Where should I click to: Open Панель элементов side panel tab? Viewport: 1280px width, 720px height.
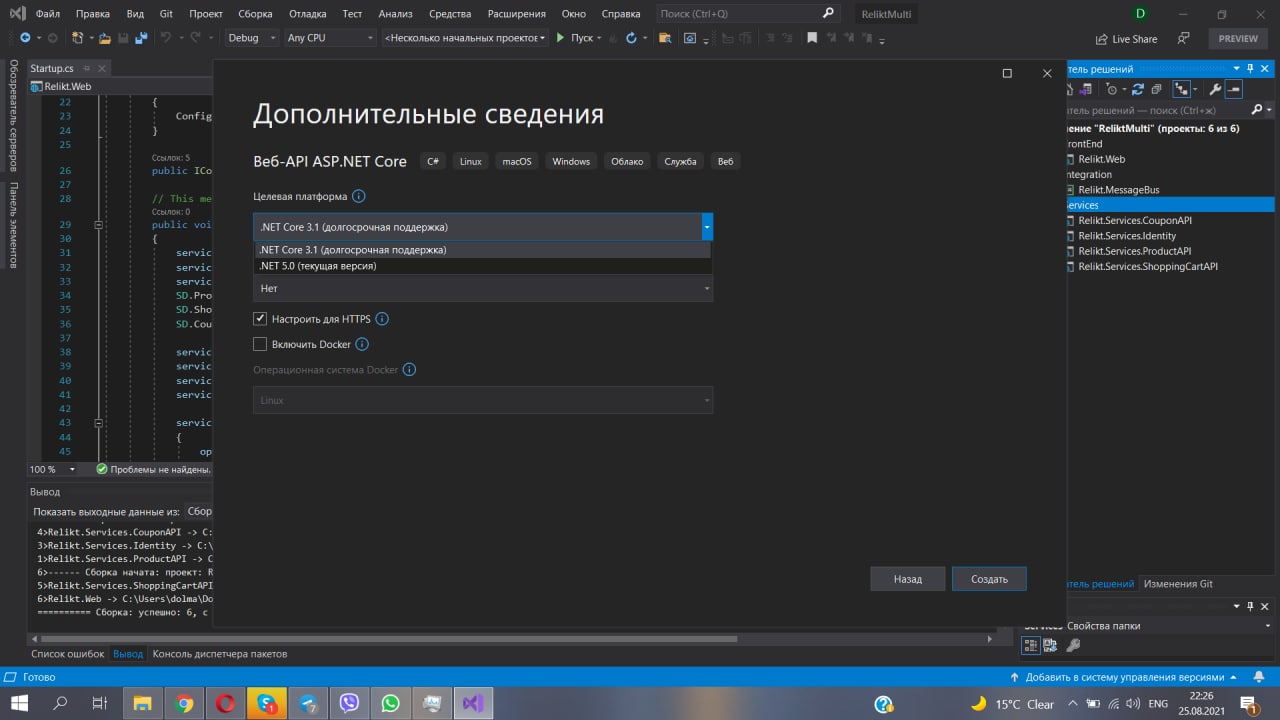click(13, 225)
